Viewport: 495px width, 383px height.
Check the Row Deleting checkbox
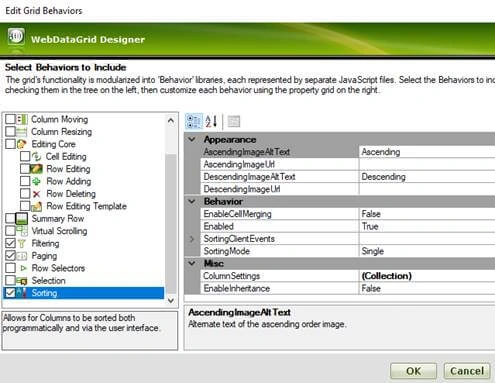(25, 194)
